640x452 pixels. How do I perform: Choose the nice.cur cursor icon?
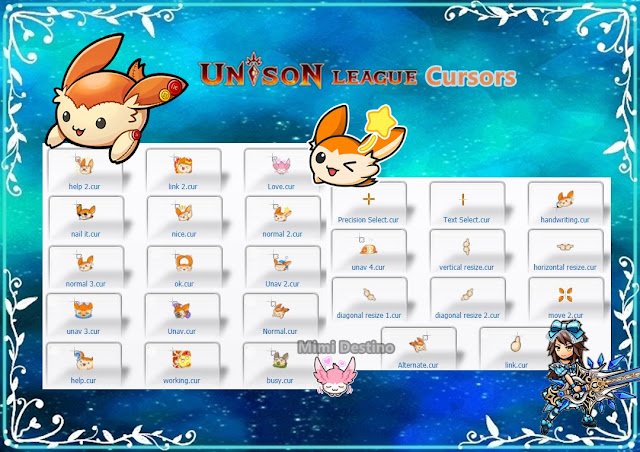pos(184,212)
